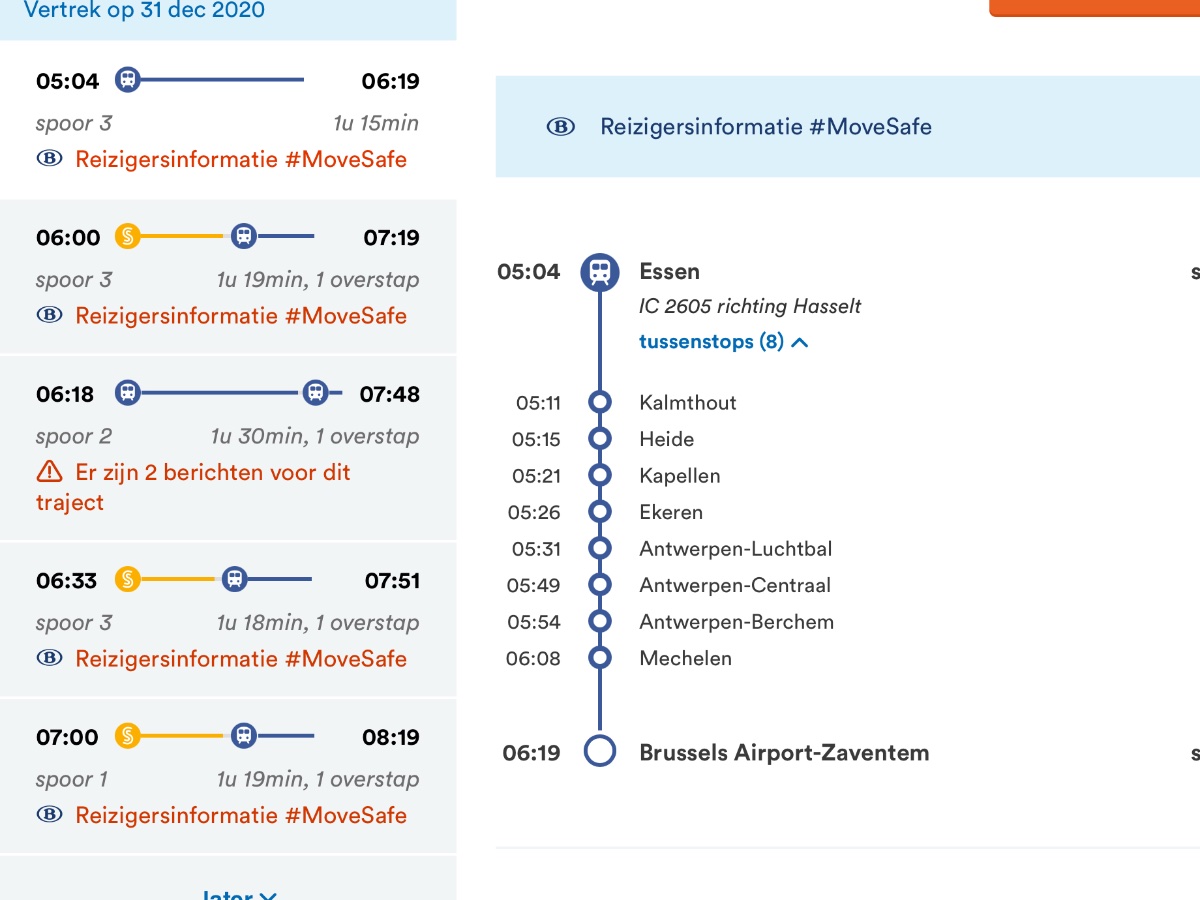Click the orange button at the top right

click(x=1094, y=7)
